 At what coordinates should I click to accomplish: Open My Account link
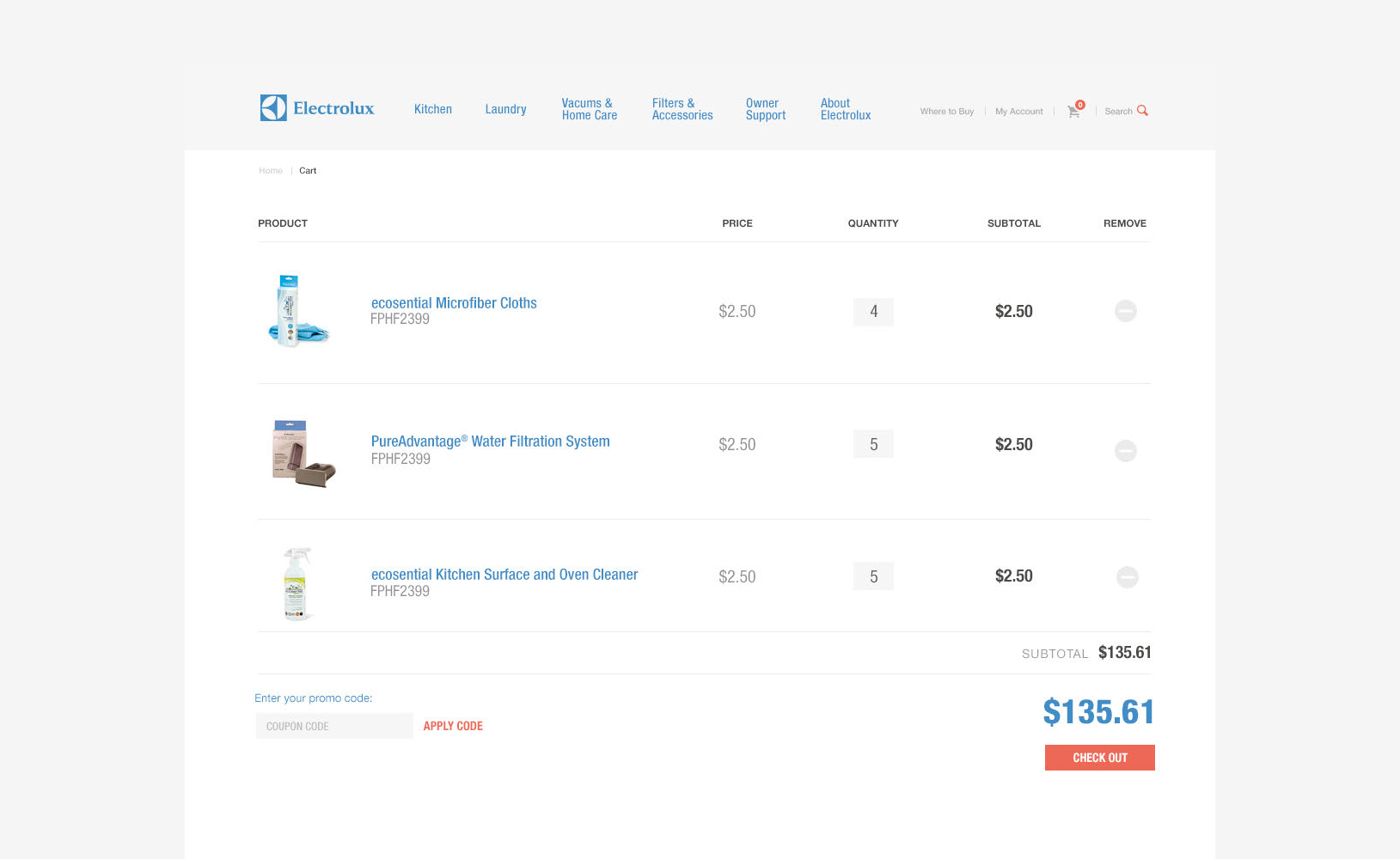coord(1018,112)
